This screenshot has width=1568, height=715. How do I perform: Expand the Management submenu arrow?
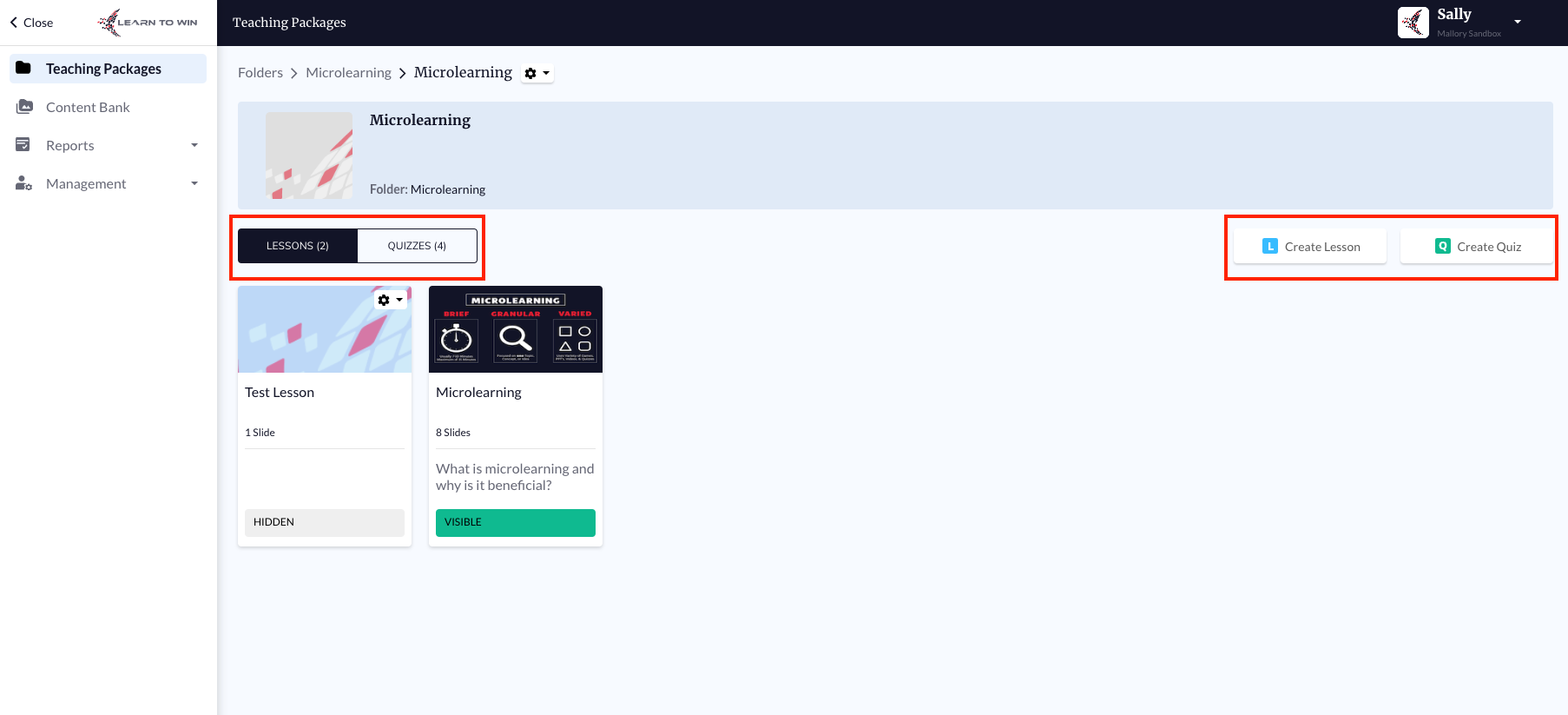(194, 183)
